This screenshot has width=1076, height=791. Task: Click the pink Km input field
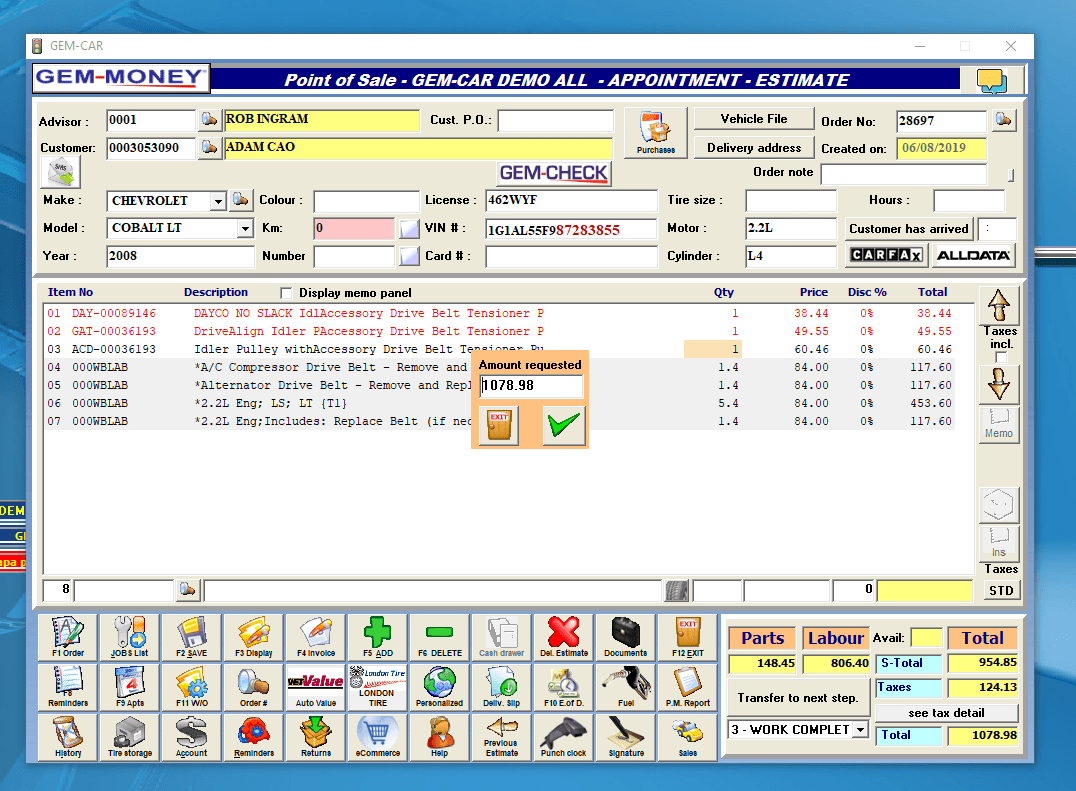(354, 228)
